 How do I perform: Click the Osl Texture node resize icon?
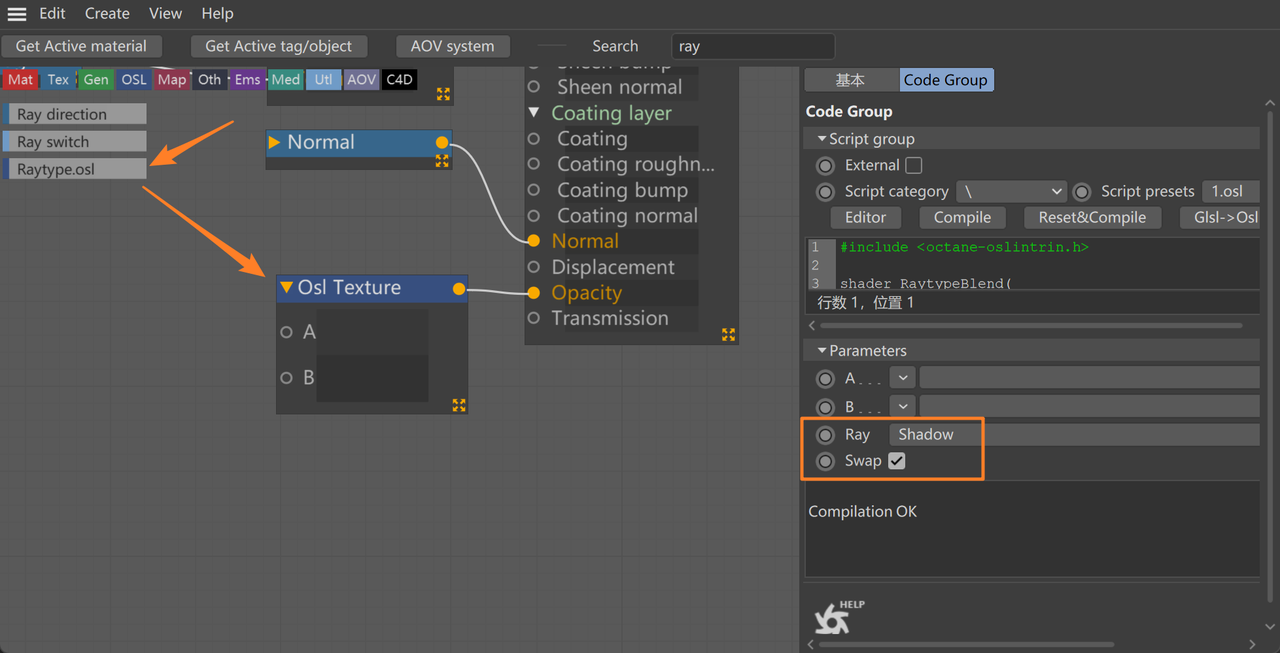459,405
